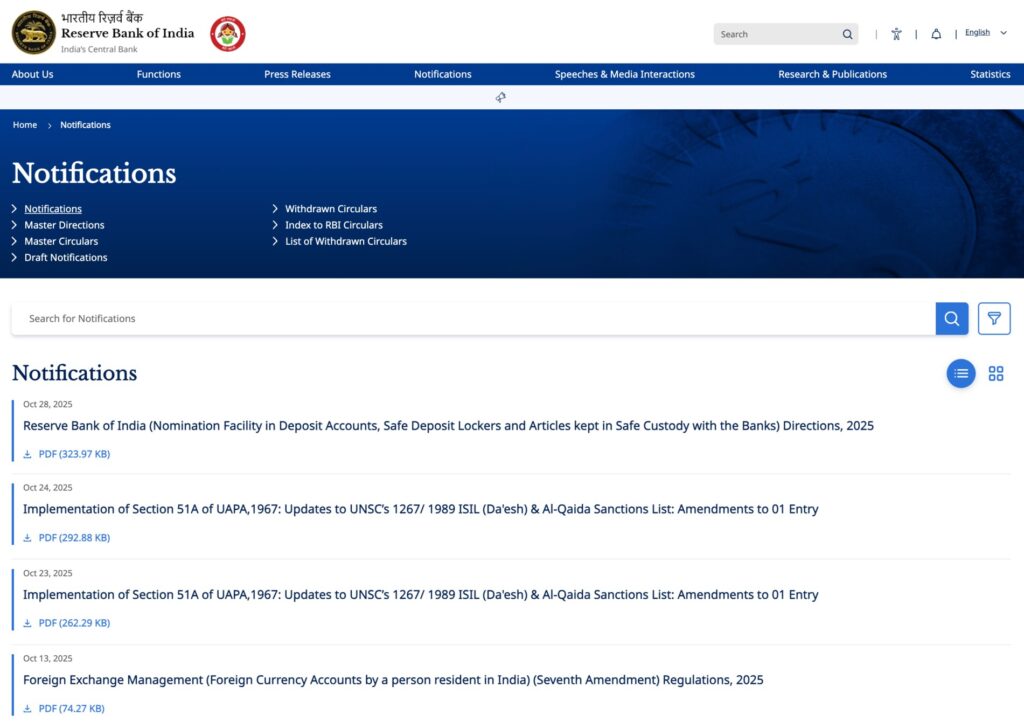Open the Press Releases menu item

pos(297,74)
